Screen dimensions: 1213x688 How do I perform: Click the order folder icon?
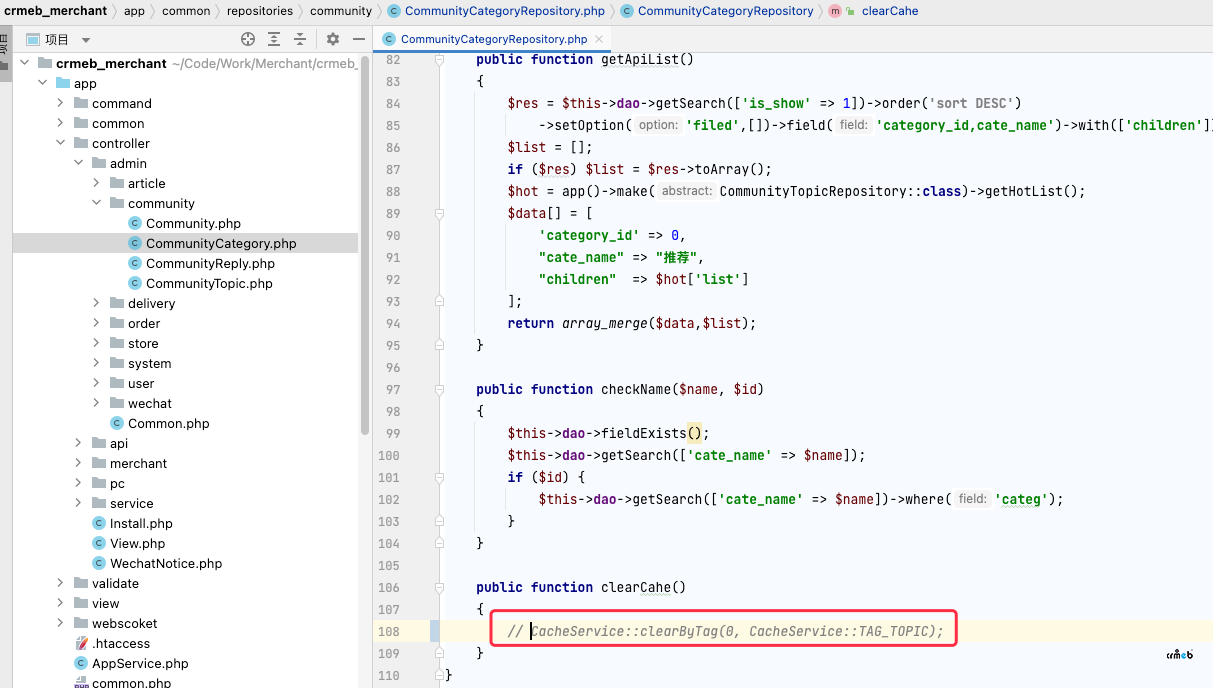click(x=117, y=323)
